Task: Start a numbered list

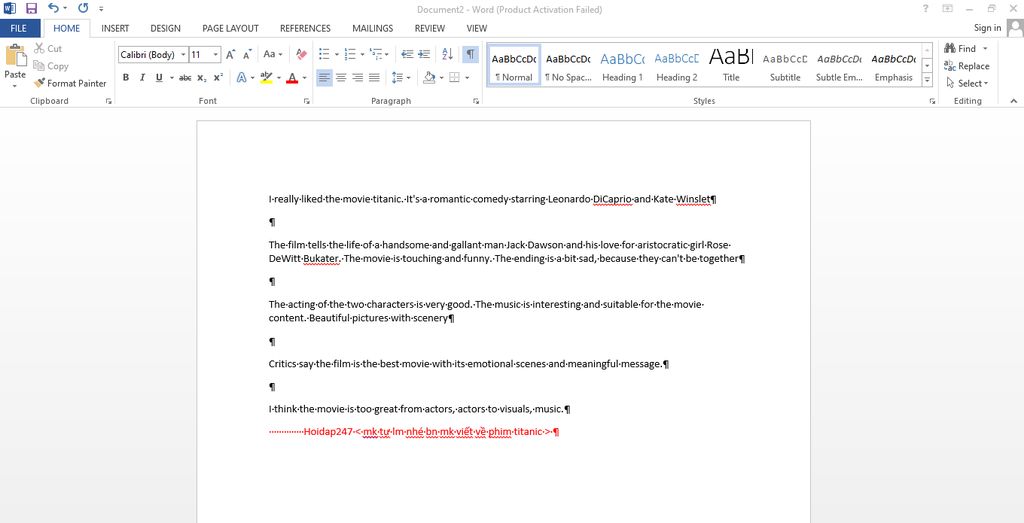Action: pos(349,55)
